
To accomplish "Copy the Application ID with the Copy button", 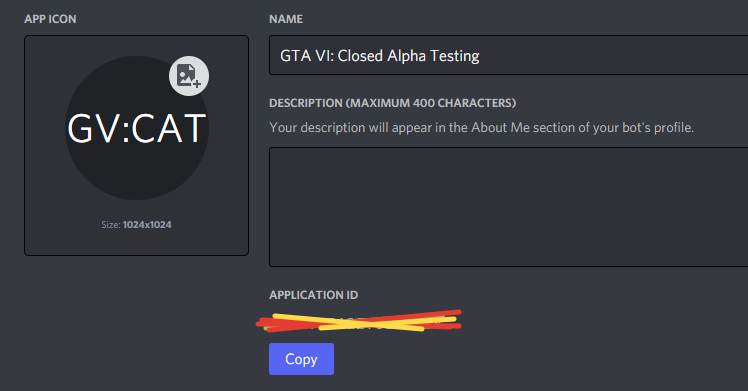I will [301, 359].
